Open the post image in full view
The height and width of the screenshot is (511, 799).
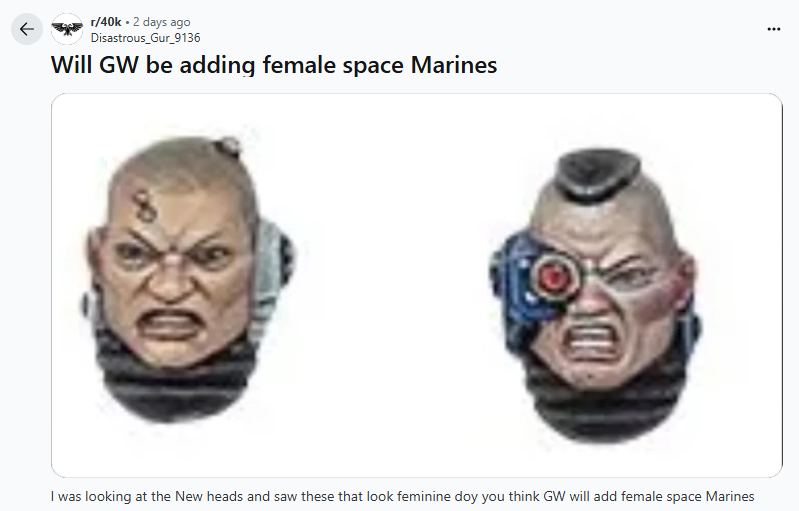417,285
